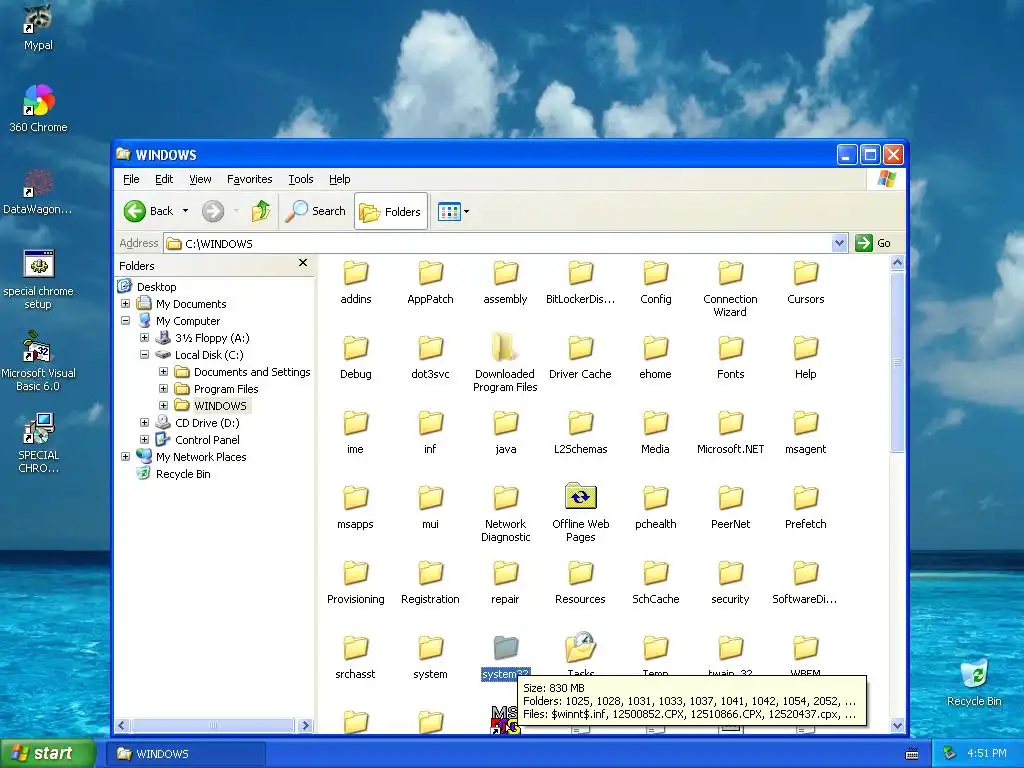The image size is (1024, 768).
Task: Close the Folders pane
Action: (302, 263)
